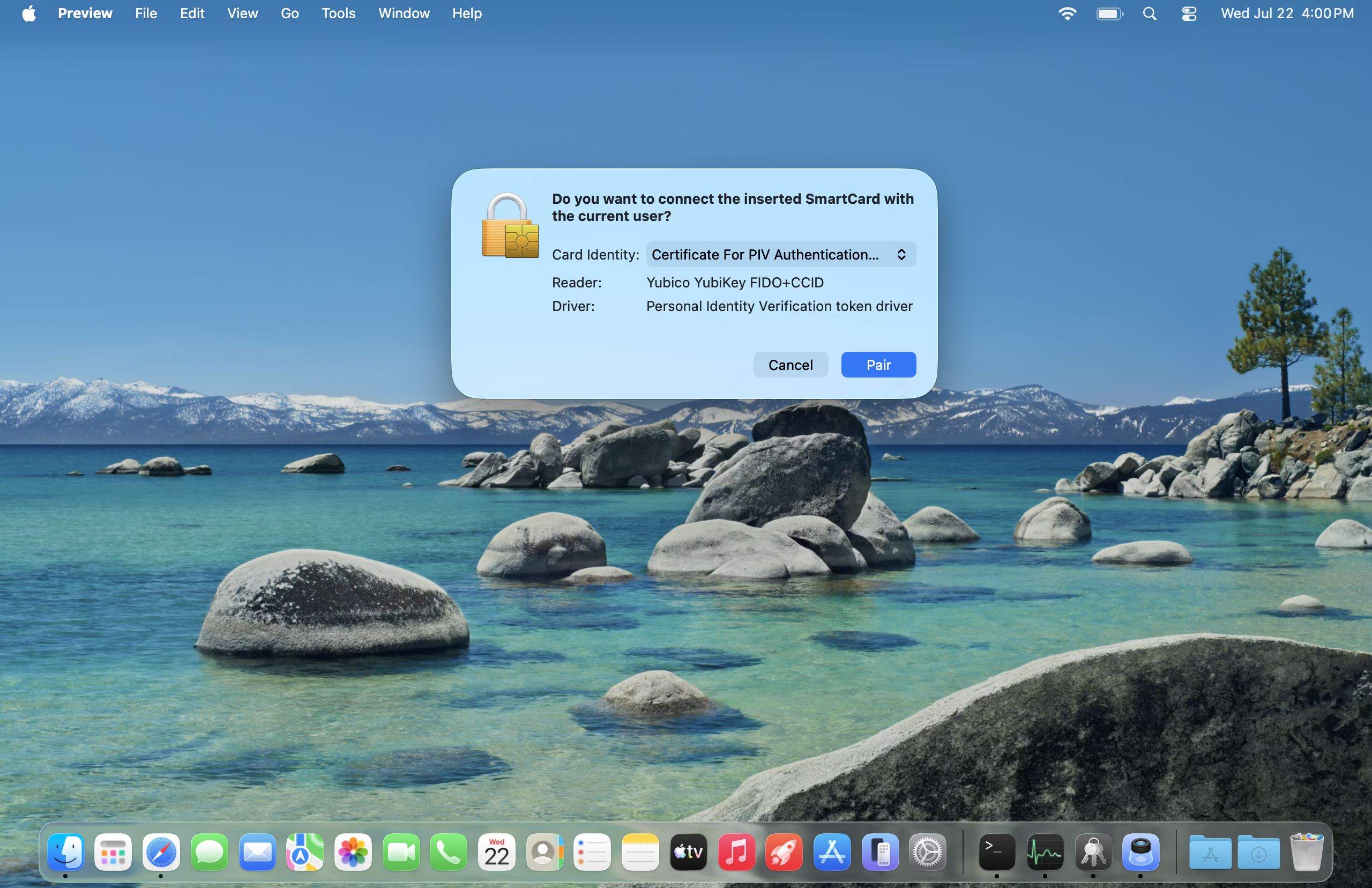Open the App Store from Dock

(832, 852)
